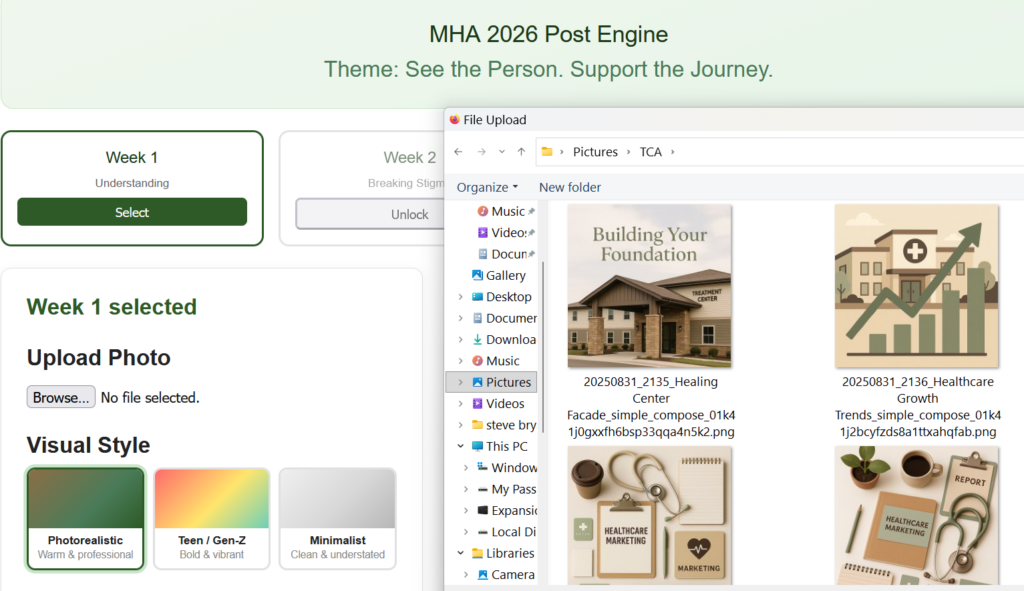
Task: Choose the Photorealistic visual style card
Action: coord(86,519)
